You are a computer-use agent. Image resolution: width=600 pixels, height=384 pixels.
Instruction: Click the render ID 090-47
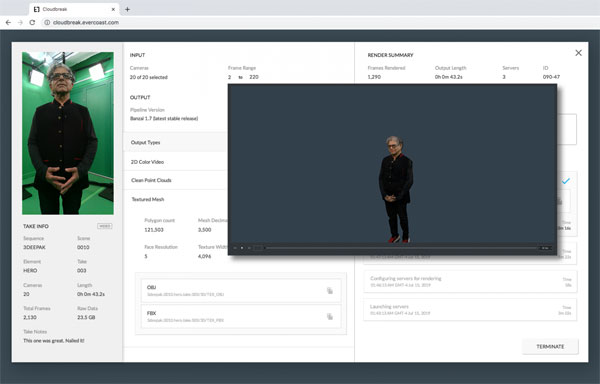pyautogui.click(x=551, y=76)
